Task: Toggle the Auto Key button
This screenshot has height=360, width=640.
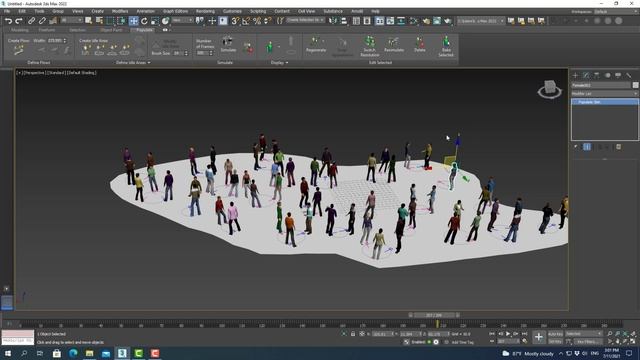Action: tap(555, 334)
